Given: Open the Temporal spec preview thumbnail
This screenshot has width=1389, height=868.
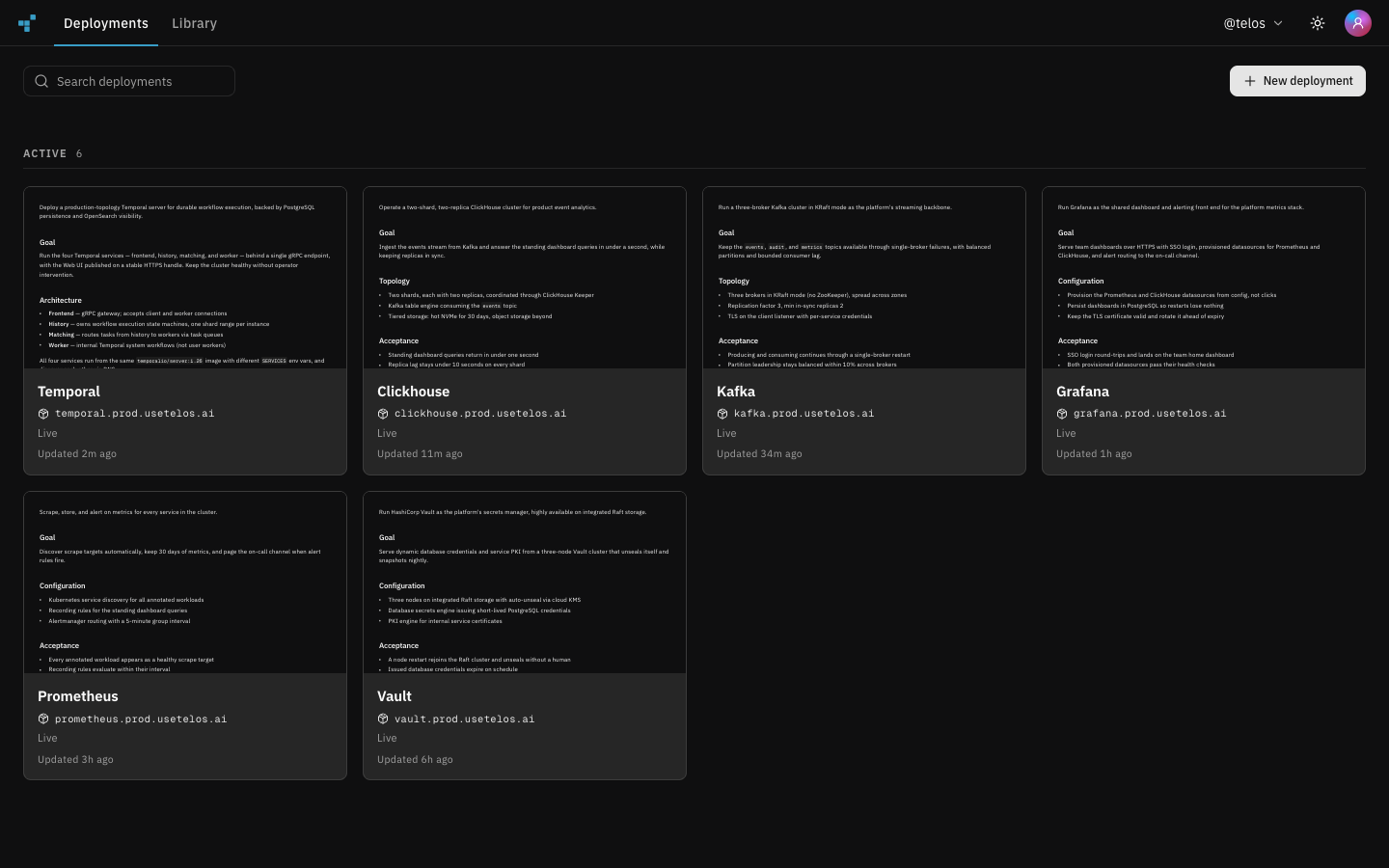Looking at the screenshot, I should click(x=185, y=278).
